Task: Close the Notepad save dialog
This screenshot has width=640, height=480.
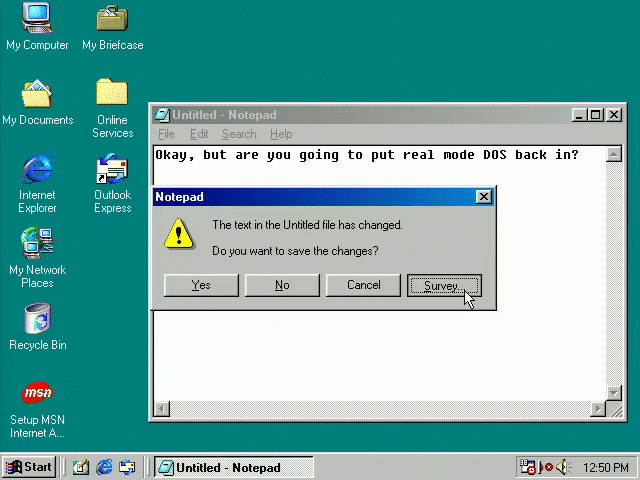Action: pyautogui.click(x=484, y=197)
